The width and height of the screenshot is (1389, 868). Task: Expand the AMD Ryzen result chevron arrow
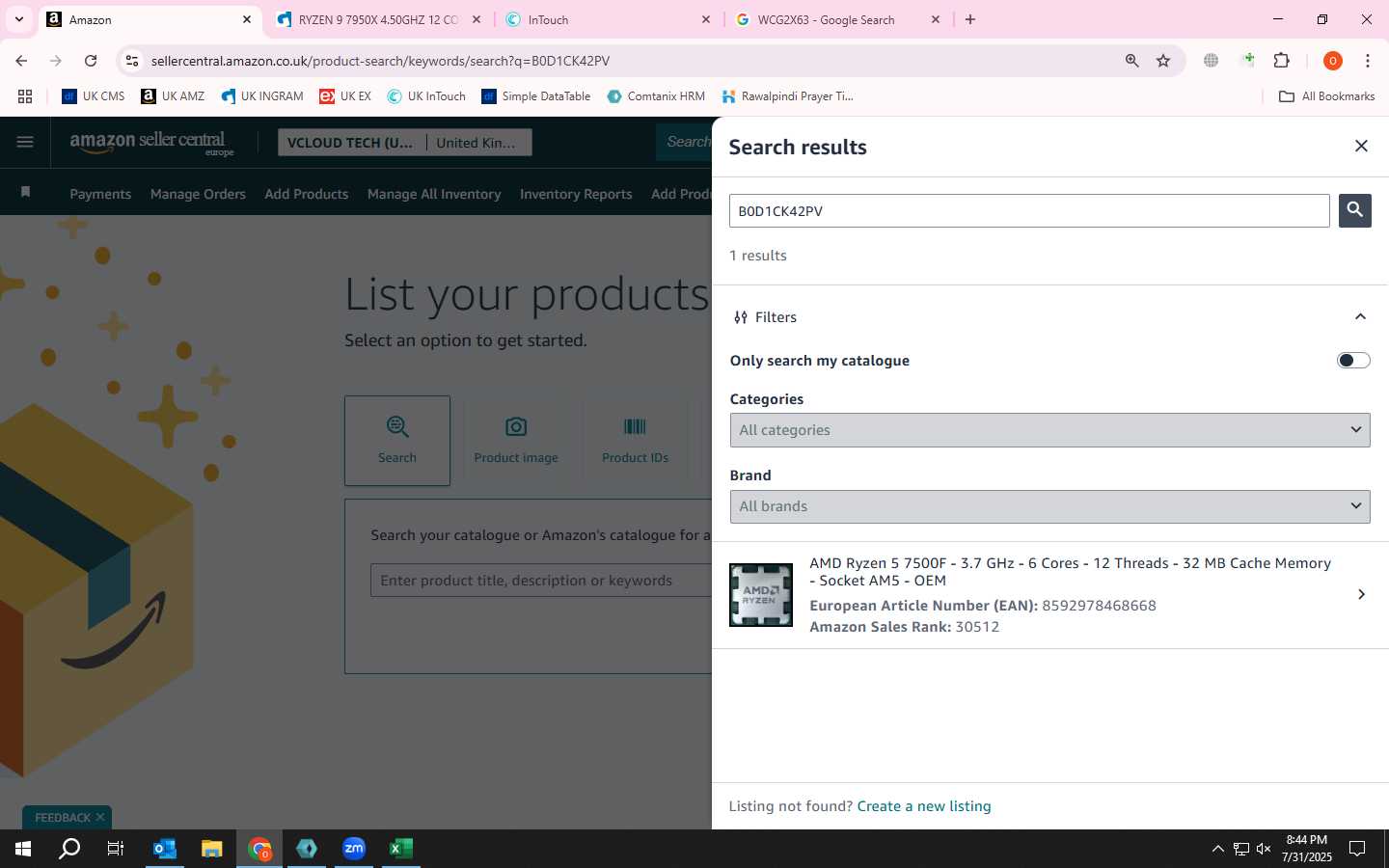click(1361, 594)
